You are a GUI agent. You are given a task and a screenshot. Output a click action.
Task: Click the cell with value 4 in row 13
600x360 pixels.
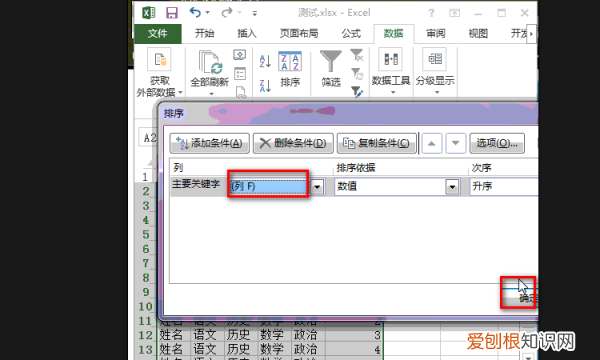pos(354,349)
